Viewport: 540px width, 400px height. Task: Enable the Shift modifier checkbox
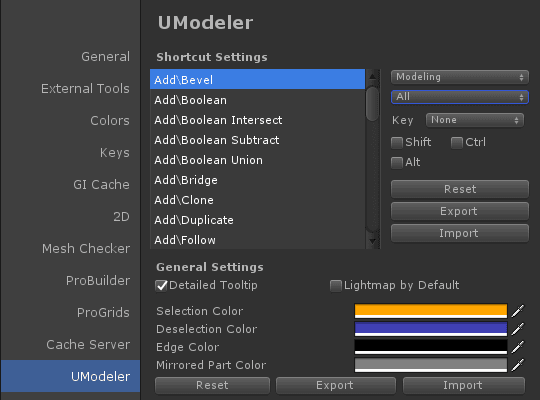tap(397, 142)
